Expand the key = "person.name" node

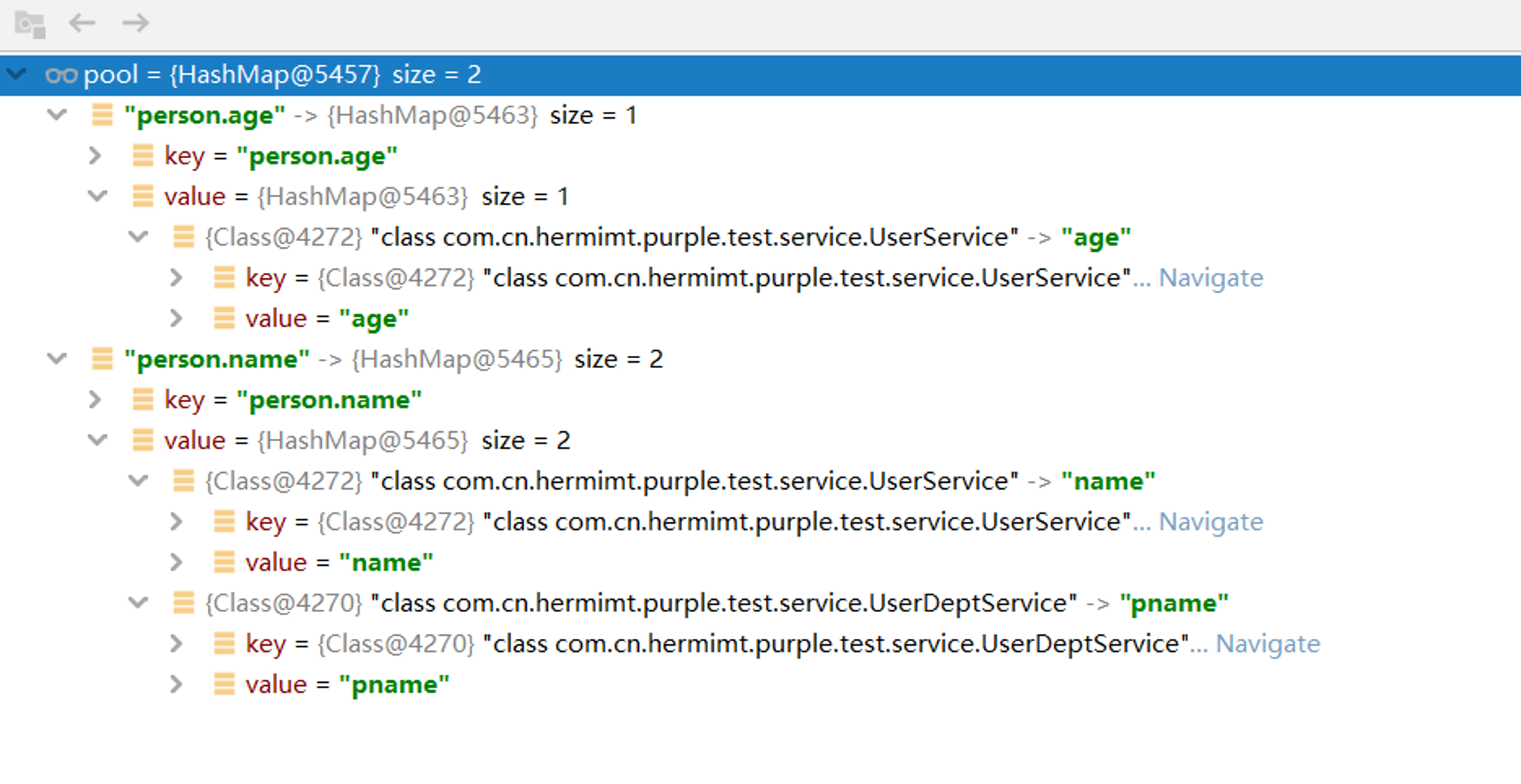coord(95,400)
